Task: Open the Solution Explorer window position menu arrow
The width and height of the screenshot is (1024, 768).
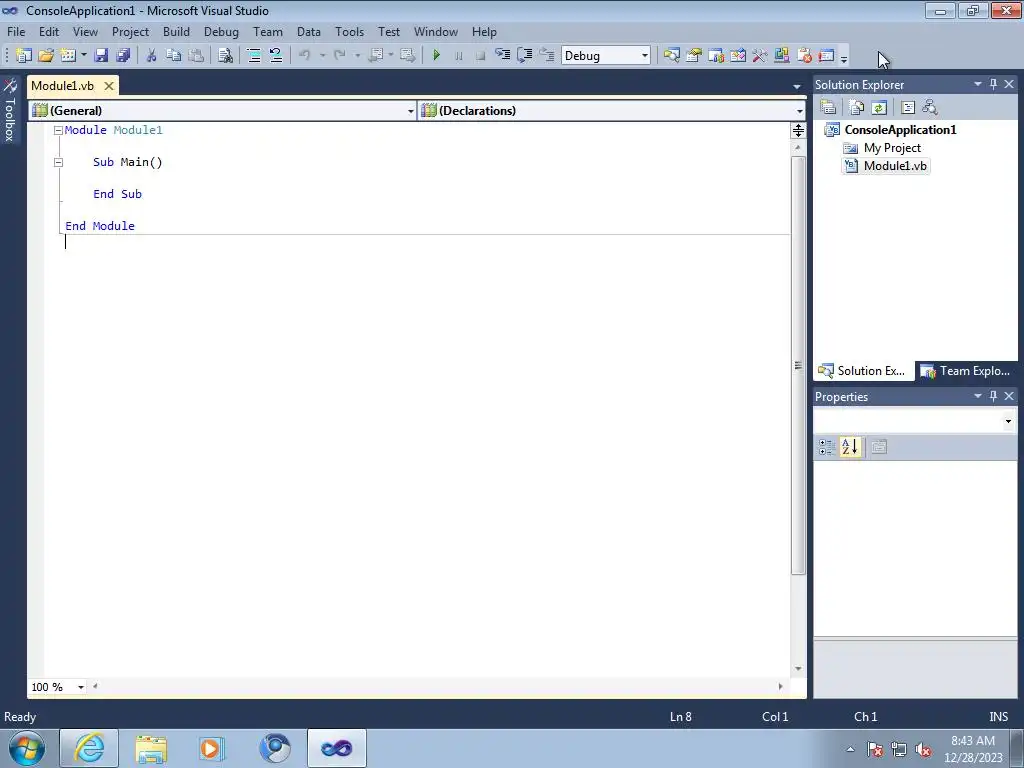Action: 978,84
